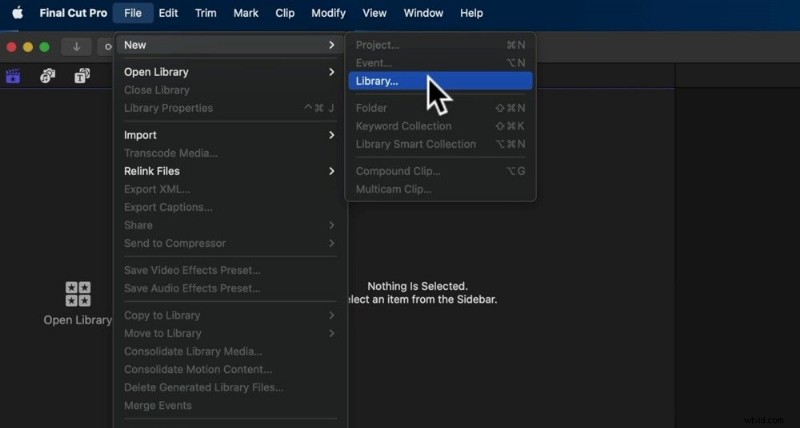Image resolution: width=800 pixels, height=428 pixels.
Task: Expand the Move to Library submenu
Action: tap(332, 334)
